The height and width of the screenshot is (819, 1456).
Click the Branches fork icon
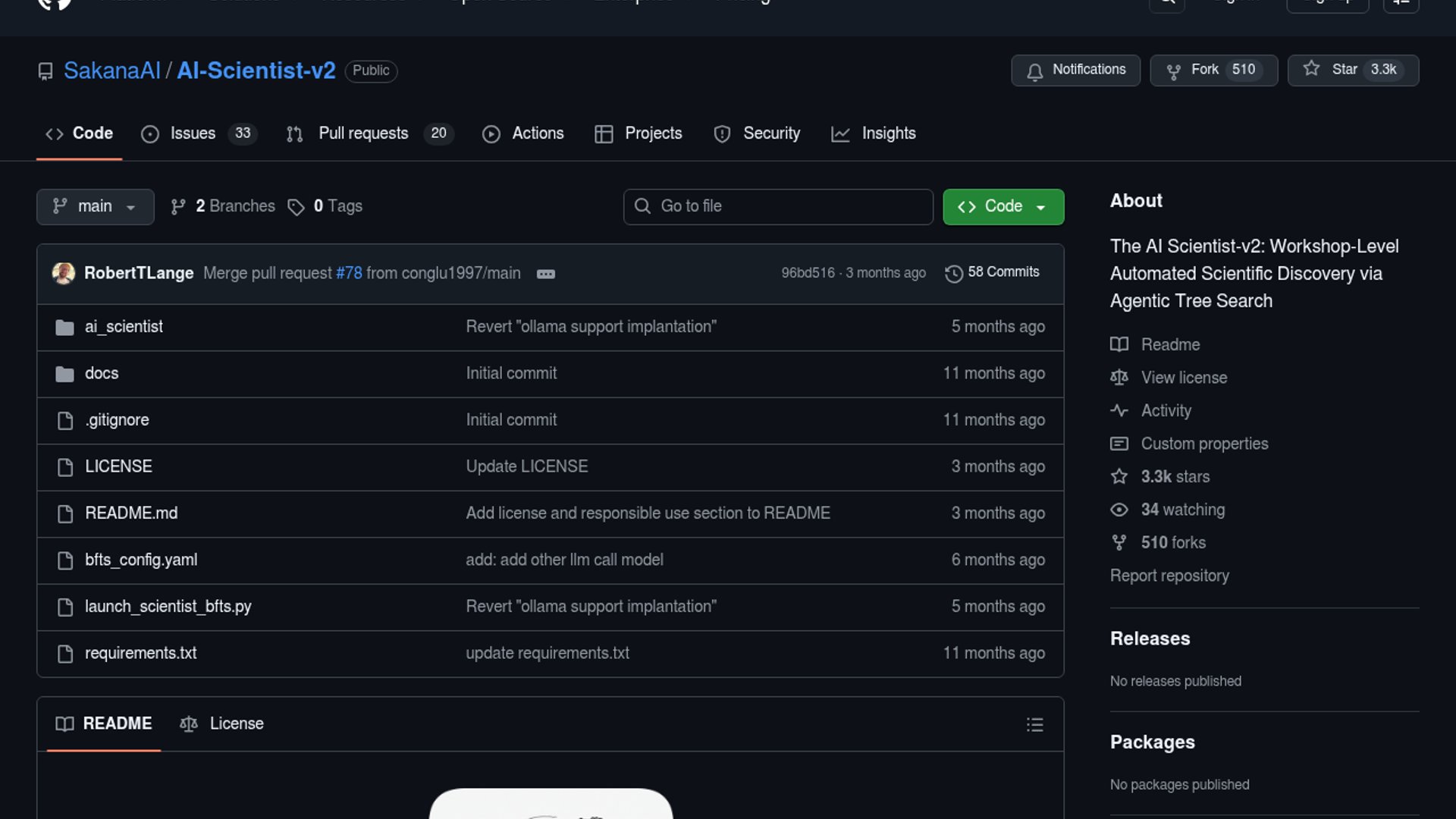(178, 207)
